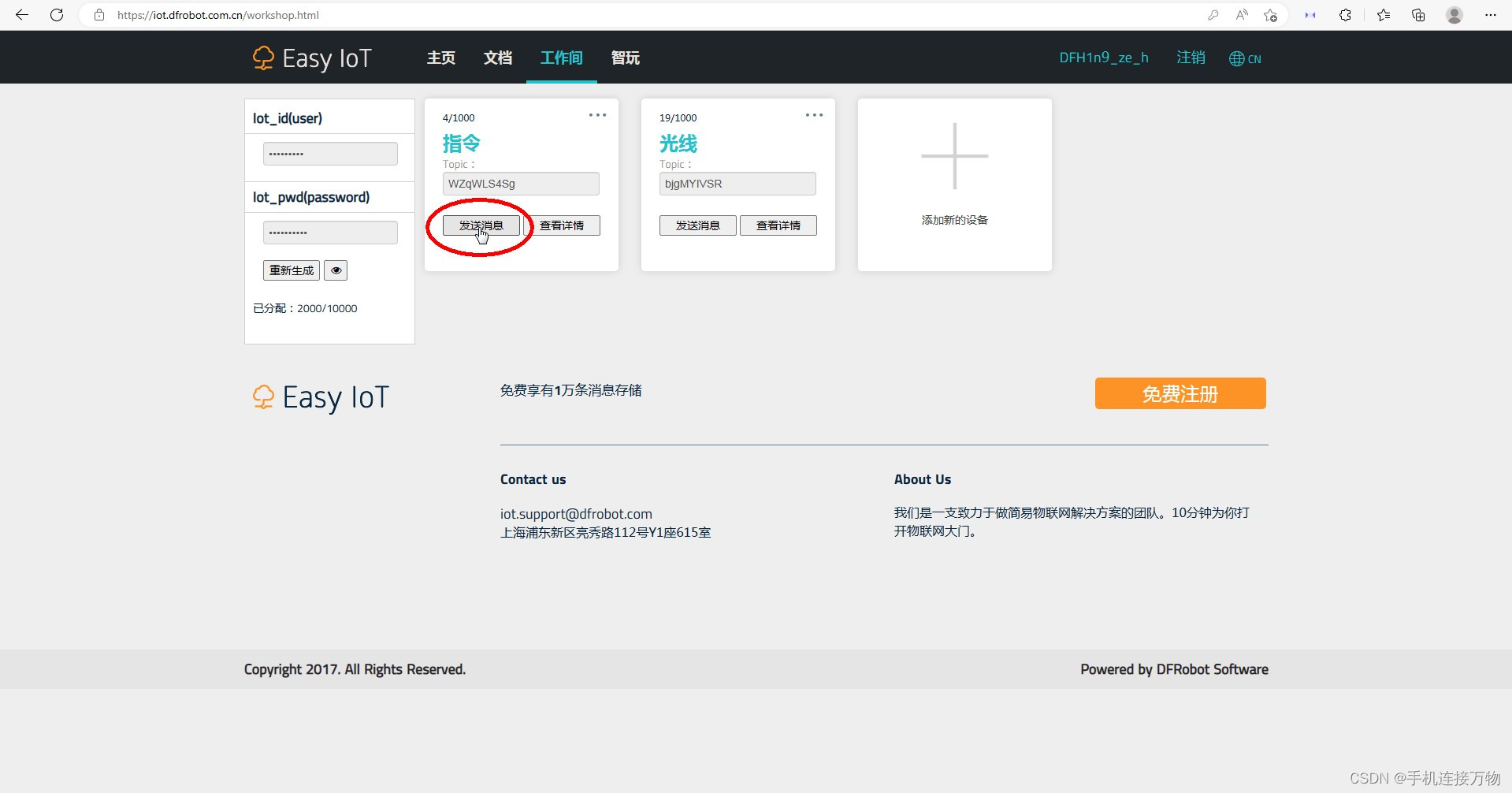1512x793 pixels.
Task: Open Read aloud option
Action: pos(1242,15)
